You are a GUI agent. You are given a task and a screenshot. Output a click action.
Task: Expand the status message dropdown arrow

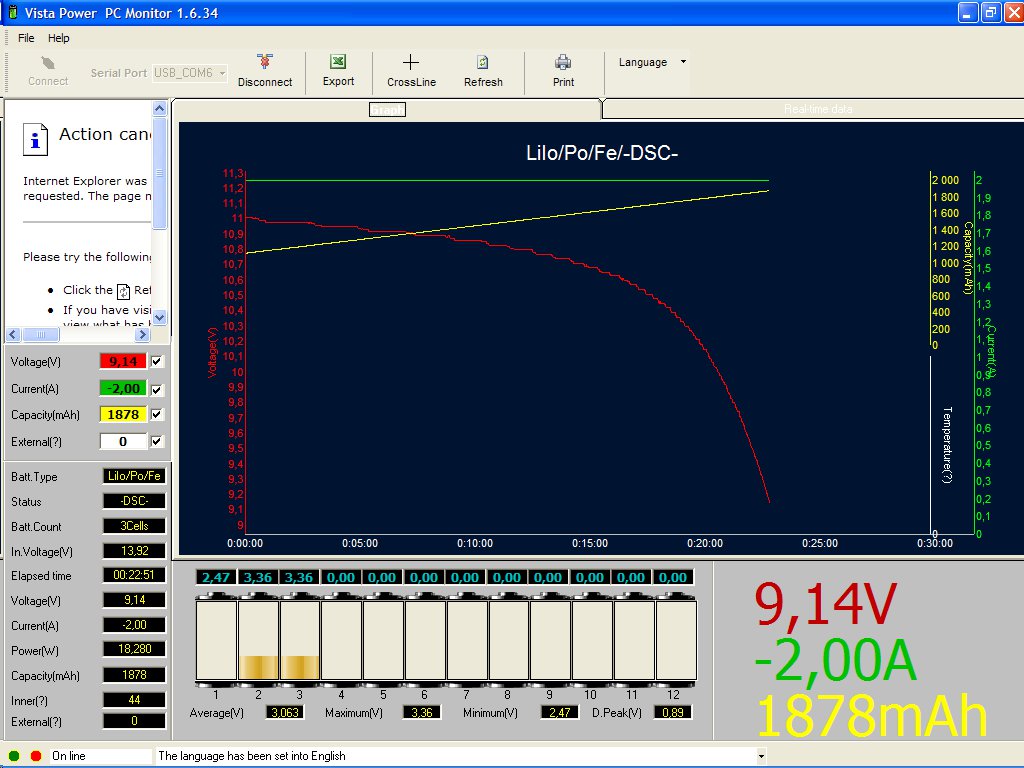click(x=762, y=756)
